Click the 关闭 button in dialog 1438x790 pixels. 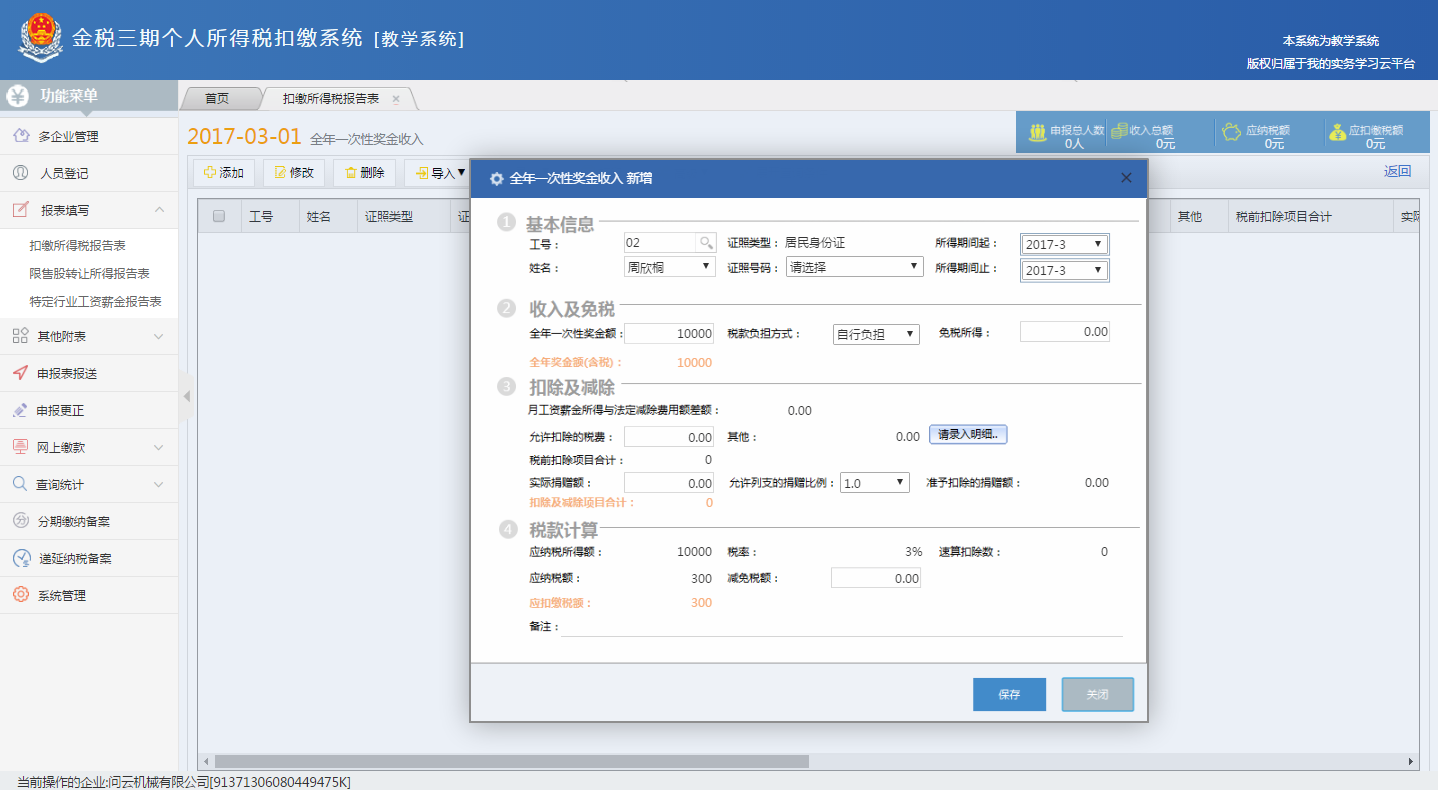(x=1097, y=694)
